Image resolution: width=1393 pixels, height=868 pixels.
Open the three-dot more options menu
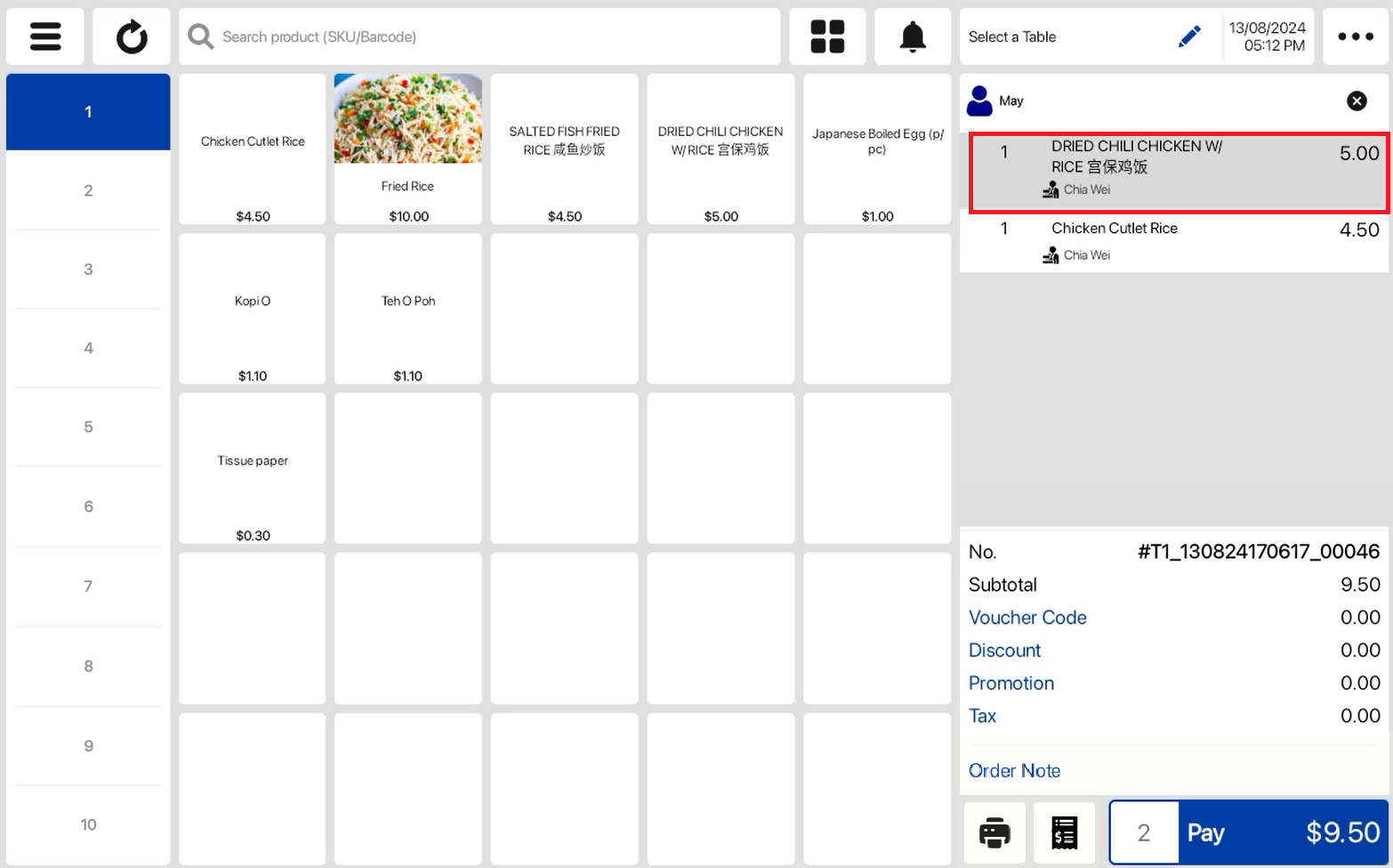pos(1355,36)
